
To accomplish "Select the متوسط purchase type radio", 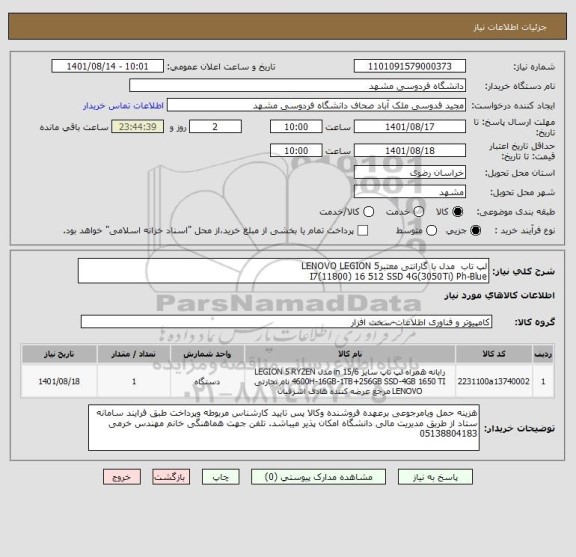I will point(431,231).
